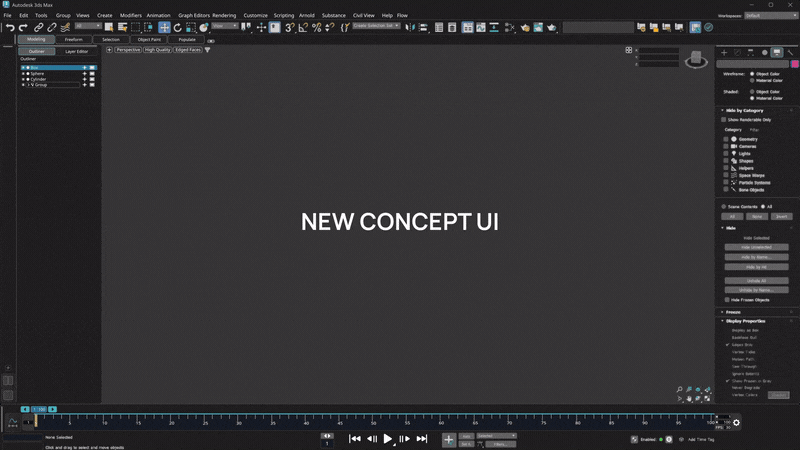Toggle the Spinner Snap icon
The image size is (800, 450).
(330, 28)
